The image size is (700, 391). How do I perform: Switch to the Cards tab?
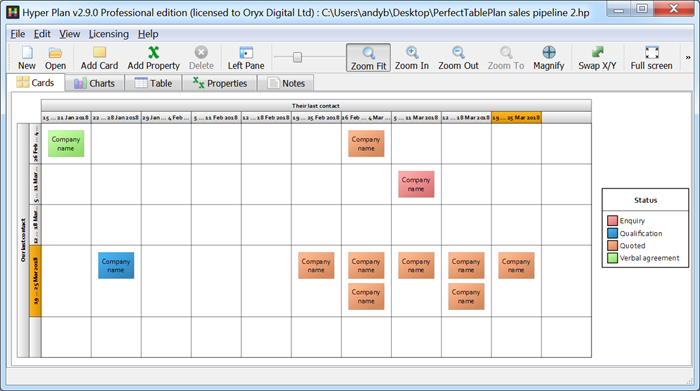pos(35,83)
